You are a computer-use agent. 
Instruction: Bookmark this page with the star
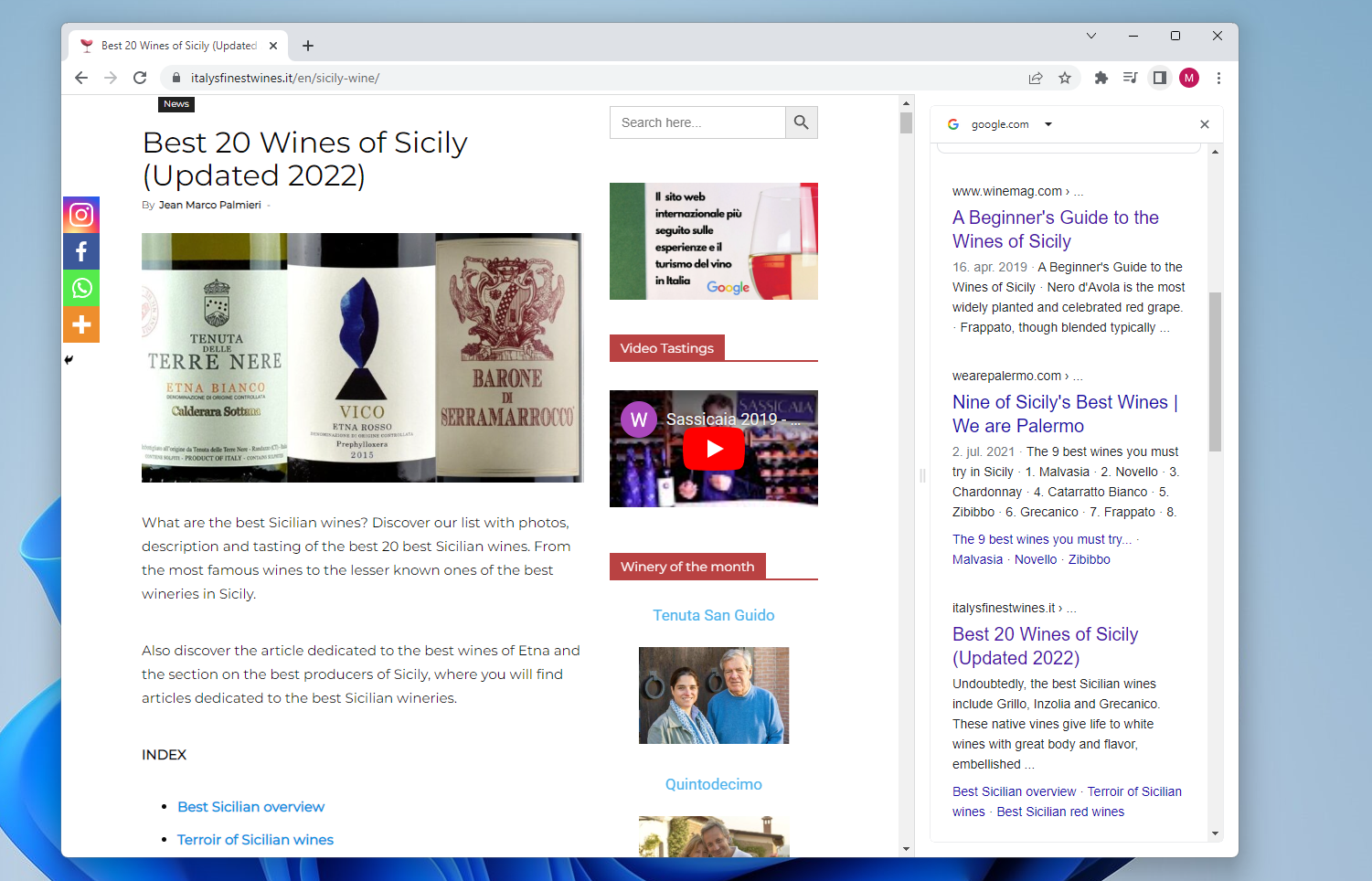point(1065,78)
